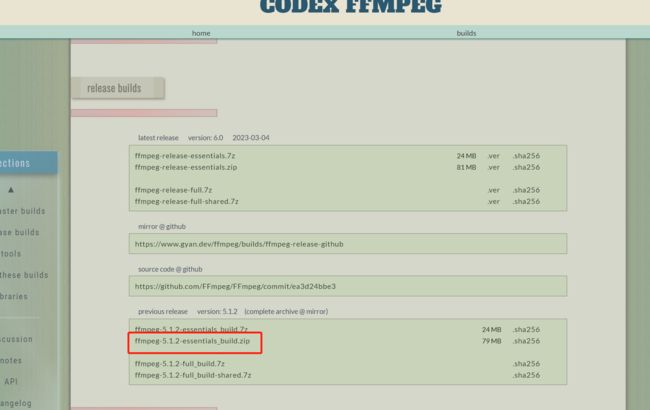650x410 pixels.
Task: Open the tools sidebar entry
Action: click(x=10, y=254)
